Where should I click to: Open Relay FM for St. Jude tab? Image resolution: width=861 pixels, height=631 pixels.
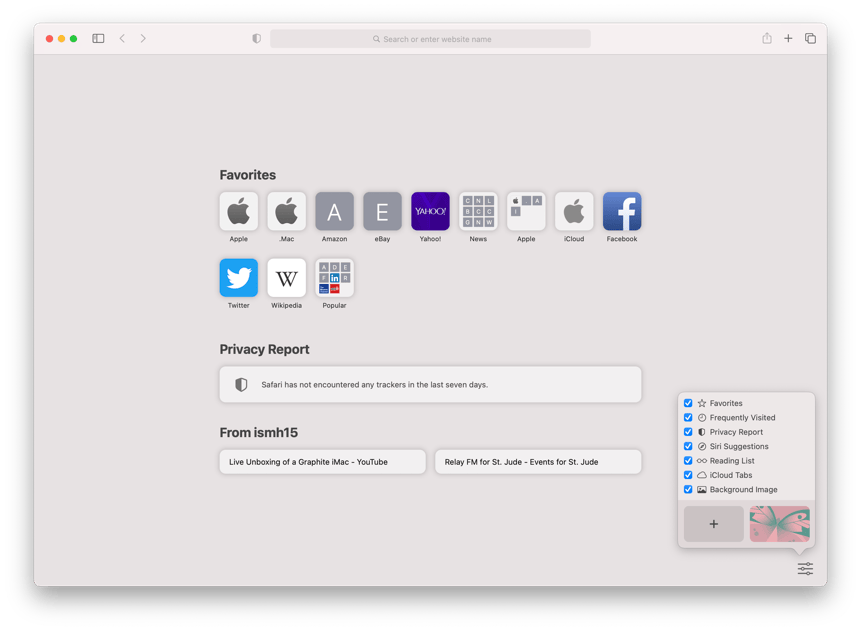pos(538,462)
